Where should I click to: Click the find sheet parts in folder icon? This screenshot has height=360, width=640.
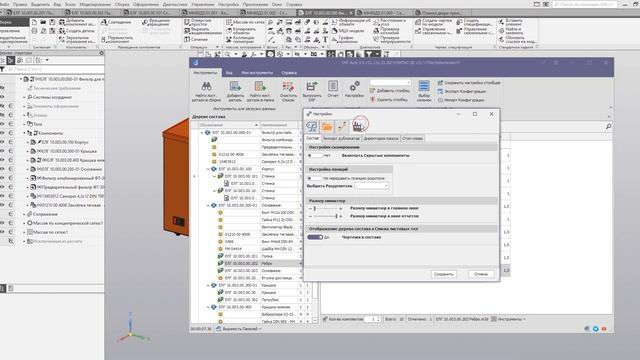click(x=260, y=87)
